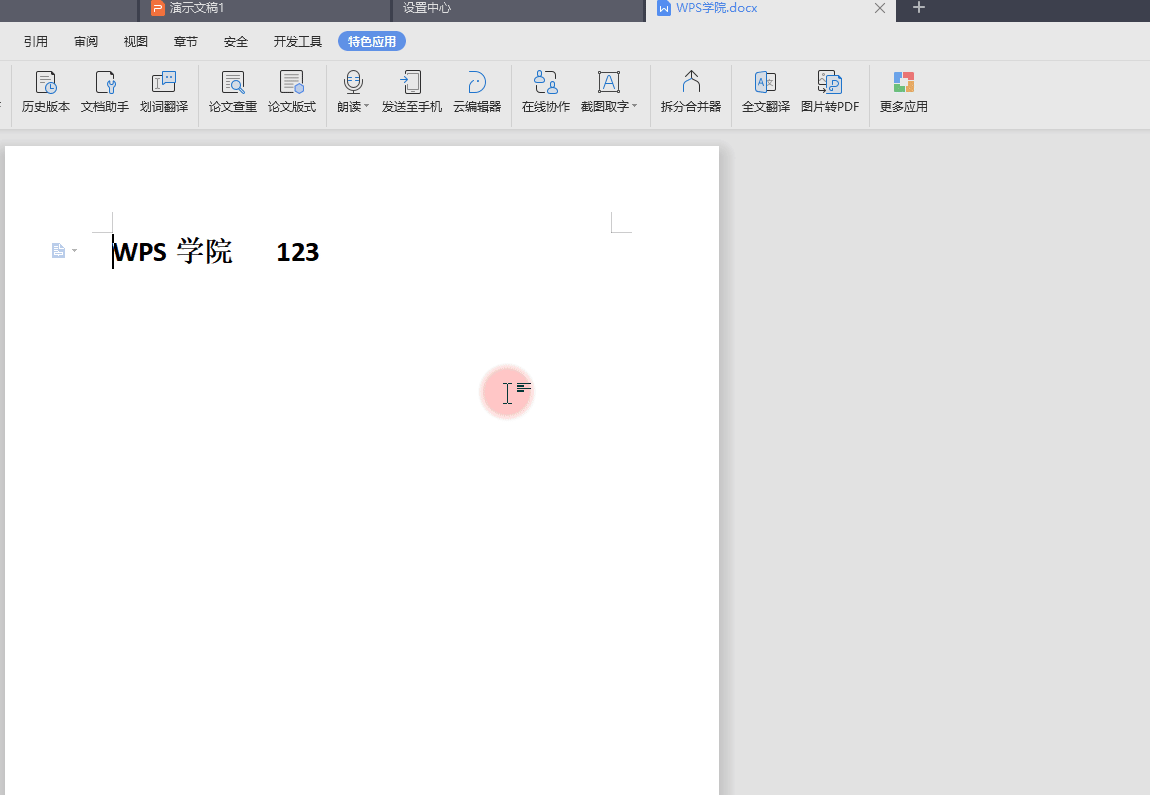
Task: Click the paragraph layout icon beside text
Action: [x=59, y=251]
